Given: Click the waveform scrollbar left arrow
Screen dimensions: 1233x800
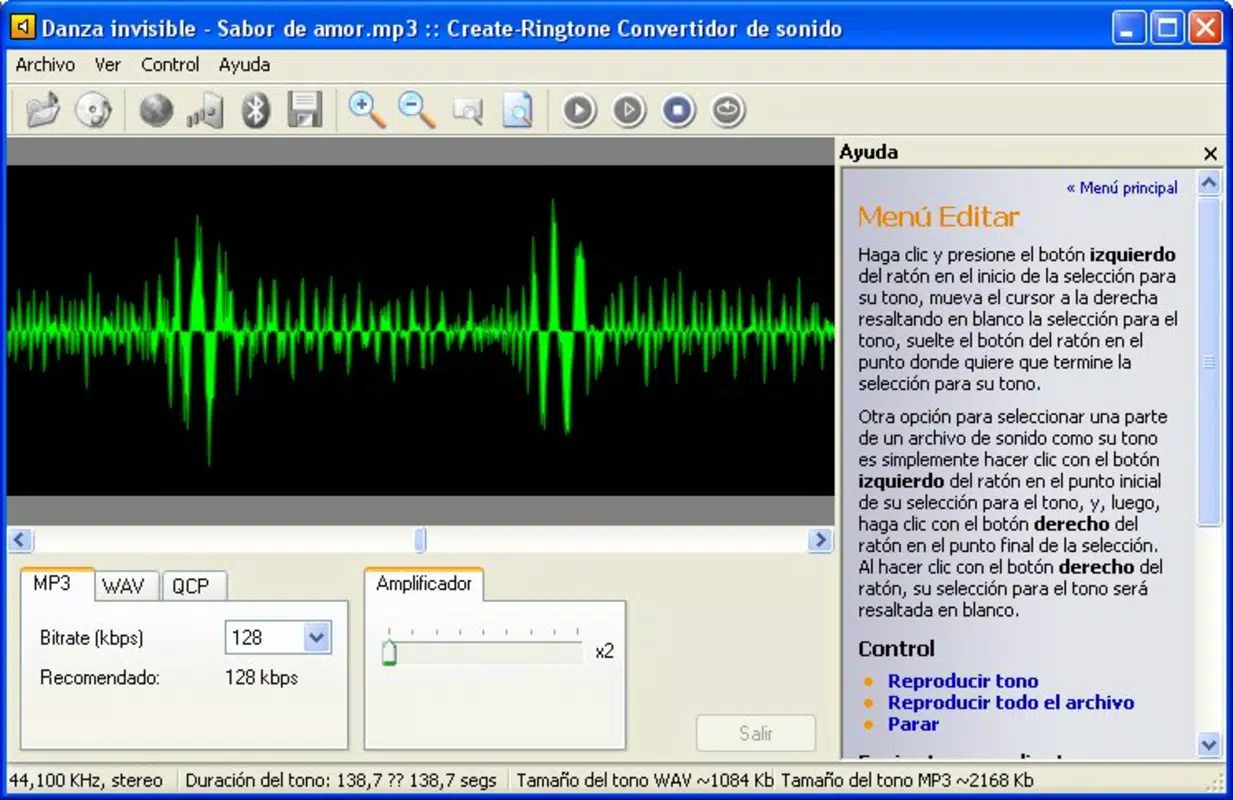Looking at the screenshot, I should click(20, 540).
